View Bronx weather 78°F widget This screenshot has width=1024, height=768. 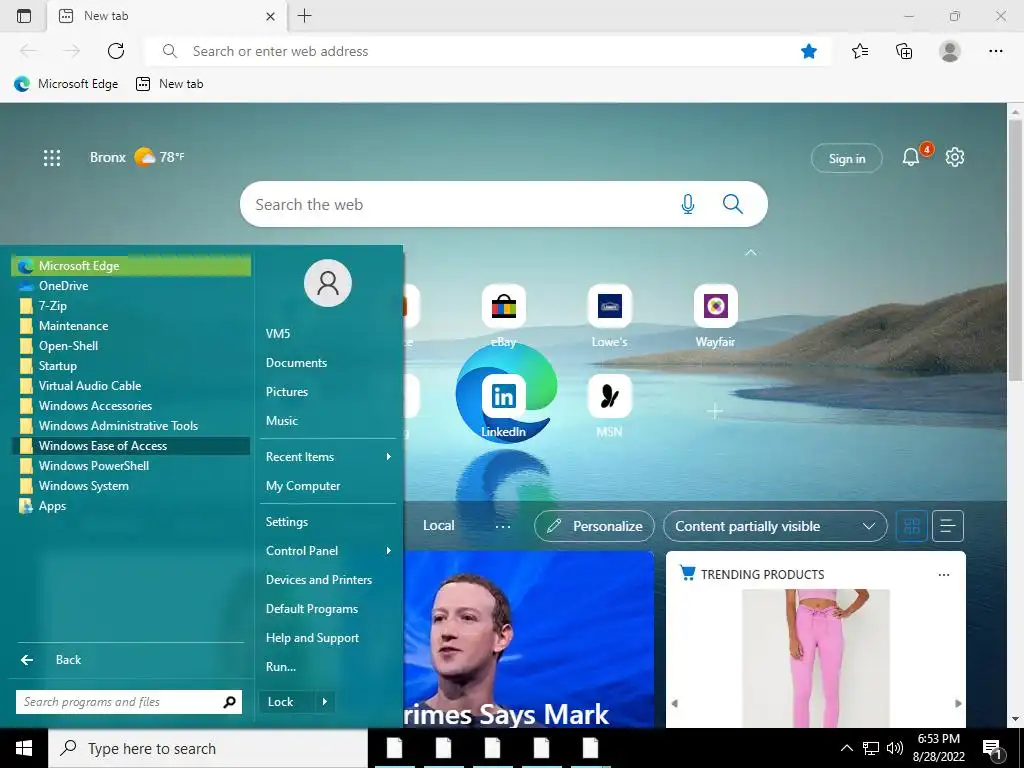coord(137,157)
